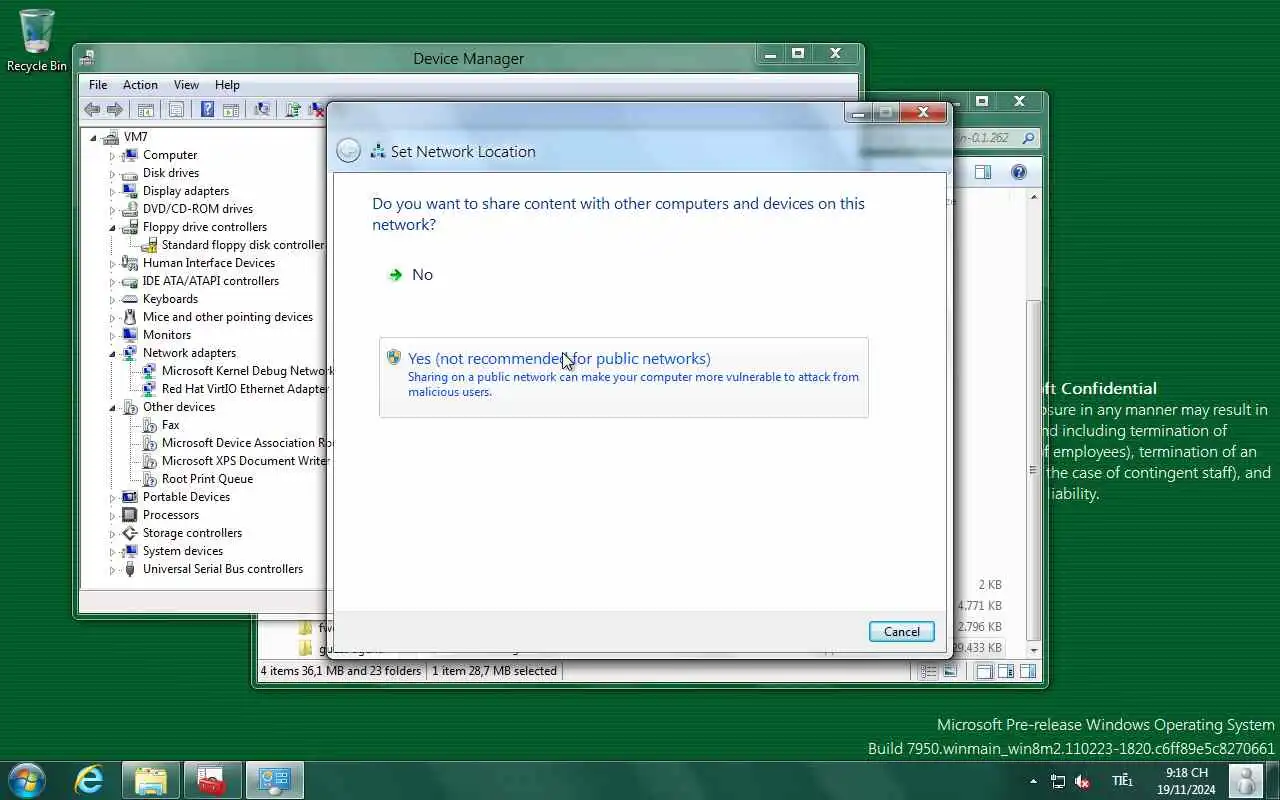The height and width of the screenshot is (800, 1280).
Task: Click the Explorer window vertical scrollbar thumb
Action: pyautogui.click(x=1033, y=470)
